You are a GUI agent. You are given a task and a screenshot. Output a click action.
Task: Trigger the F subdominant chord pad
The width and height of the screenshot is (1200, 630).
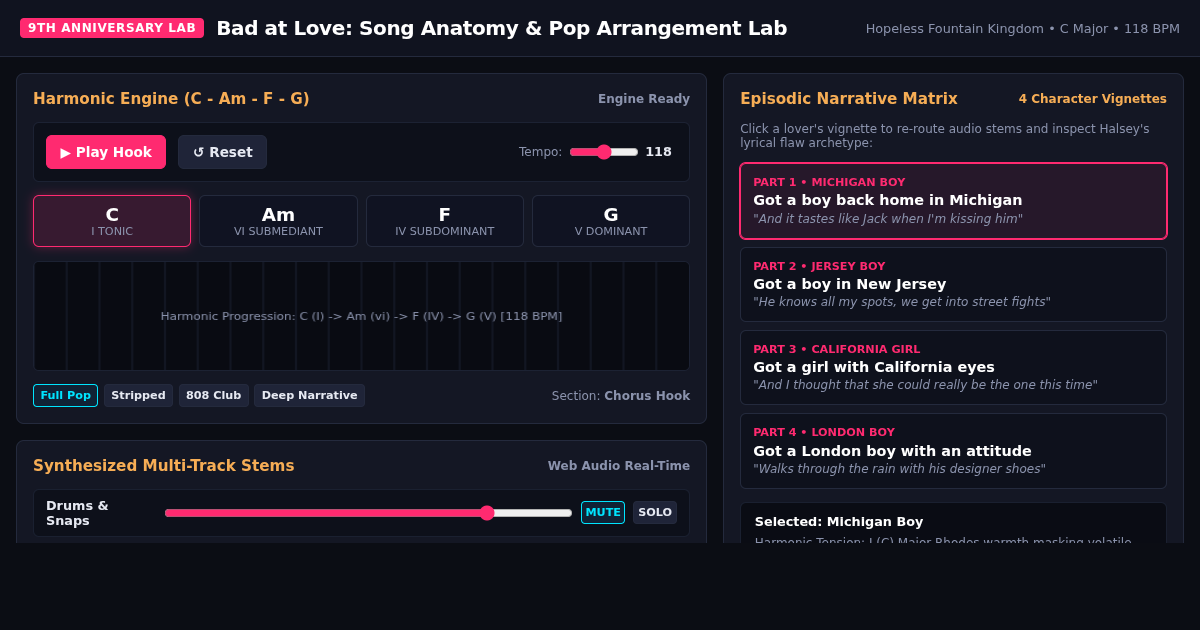tap(445, 221)
